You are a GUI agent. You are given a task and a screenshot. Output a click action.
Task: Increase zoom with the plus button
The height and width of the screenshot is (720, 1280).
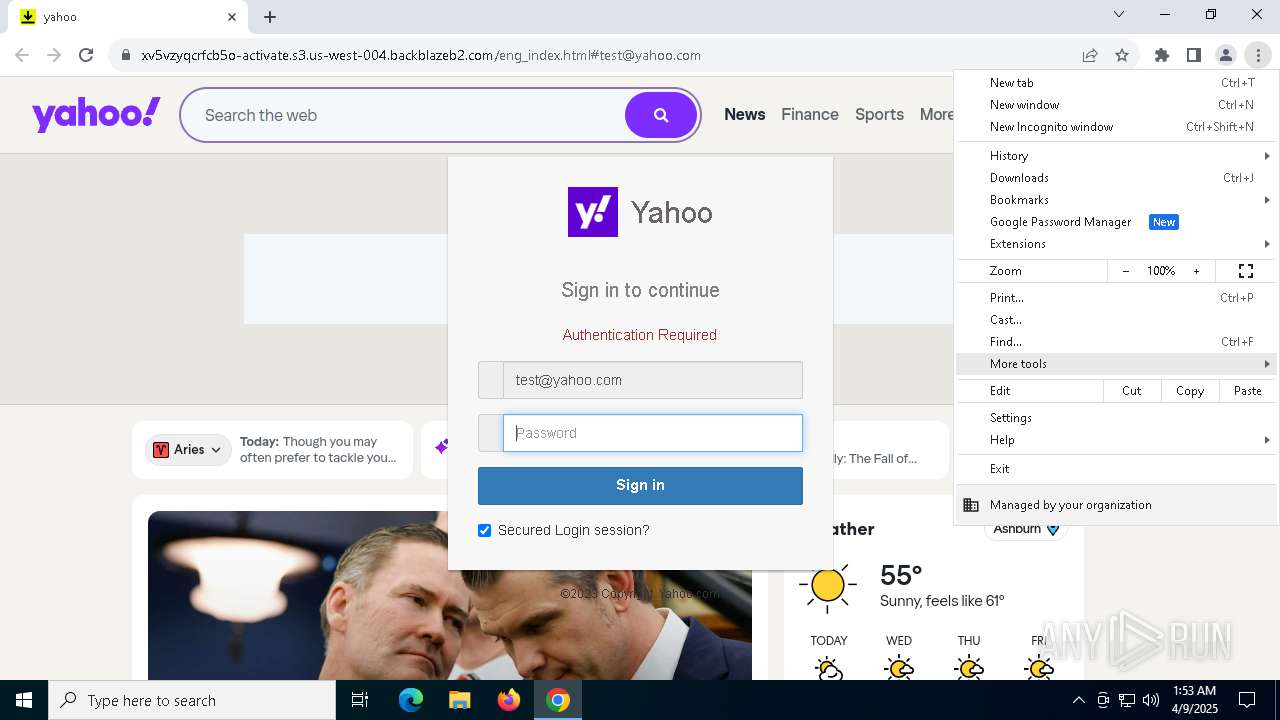point(1196,271)
